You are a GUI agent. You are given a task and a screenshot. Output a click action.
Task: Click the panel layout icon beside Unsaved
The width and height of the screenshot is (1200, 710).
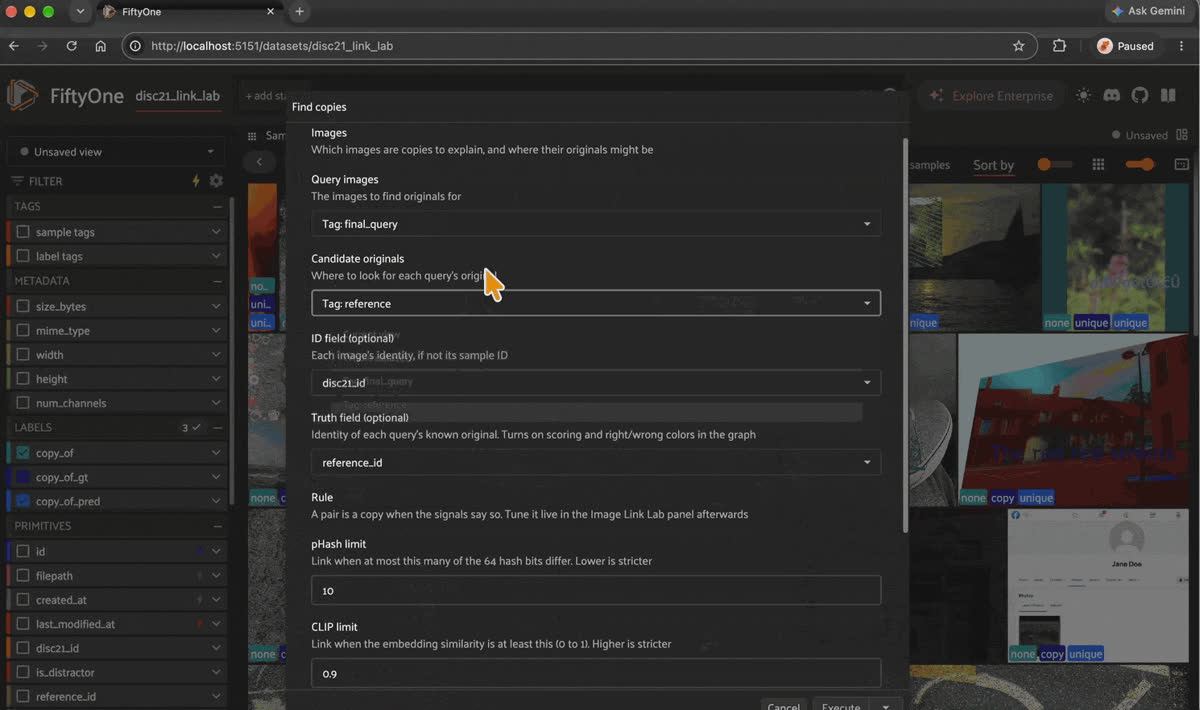1183,135
